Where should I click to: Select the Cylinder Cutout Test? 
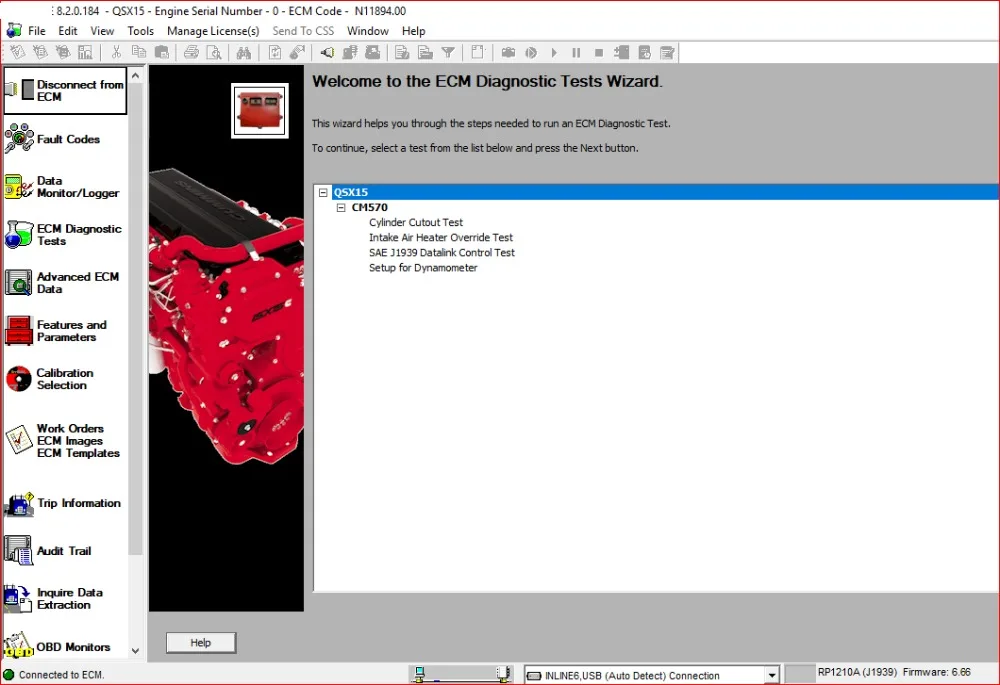(x=416, y=222)
